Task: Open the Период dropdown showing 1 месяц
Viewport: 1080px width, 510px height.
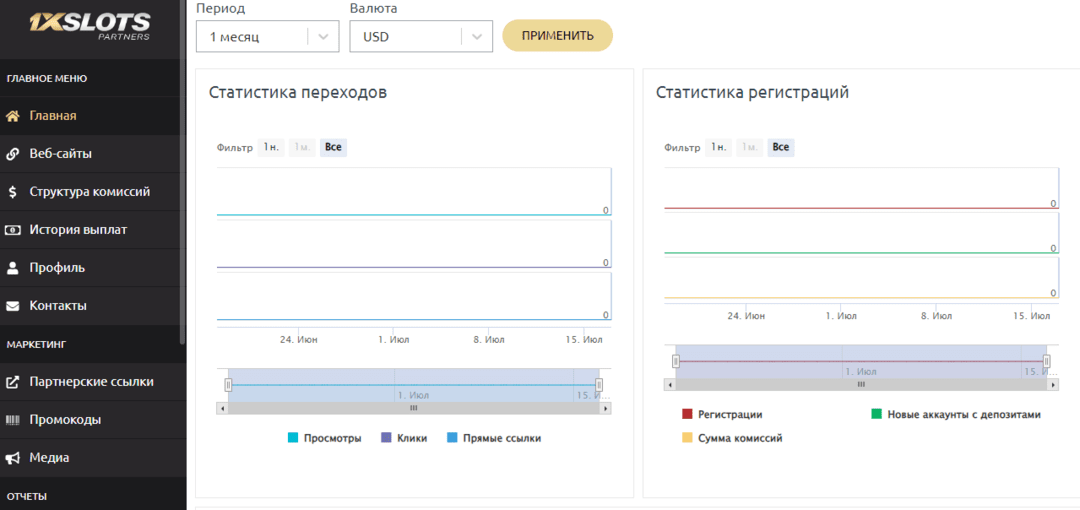Action: [x=267, y=37]
